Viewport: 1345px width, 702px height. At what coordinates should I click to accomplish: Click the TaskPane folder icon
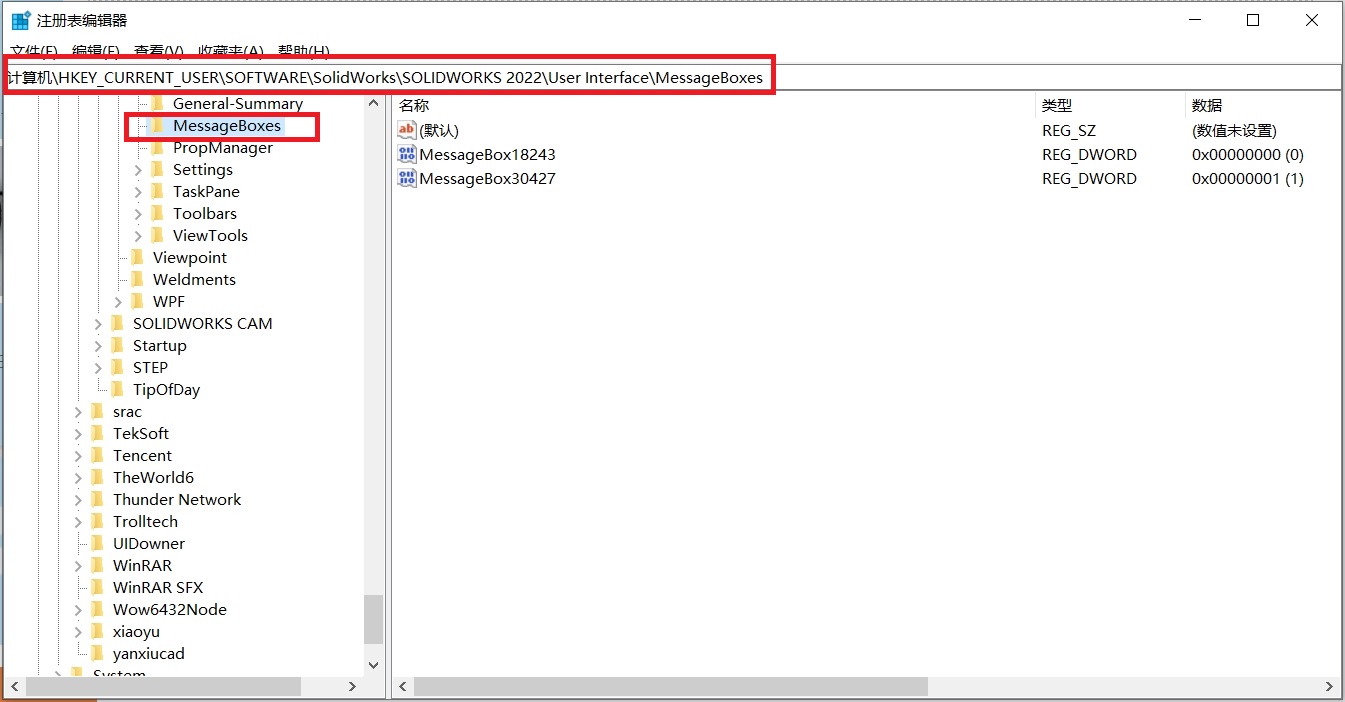[157, 191]
